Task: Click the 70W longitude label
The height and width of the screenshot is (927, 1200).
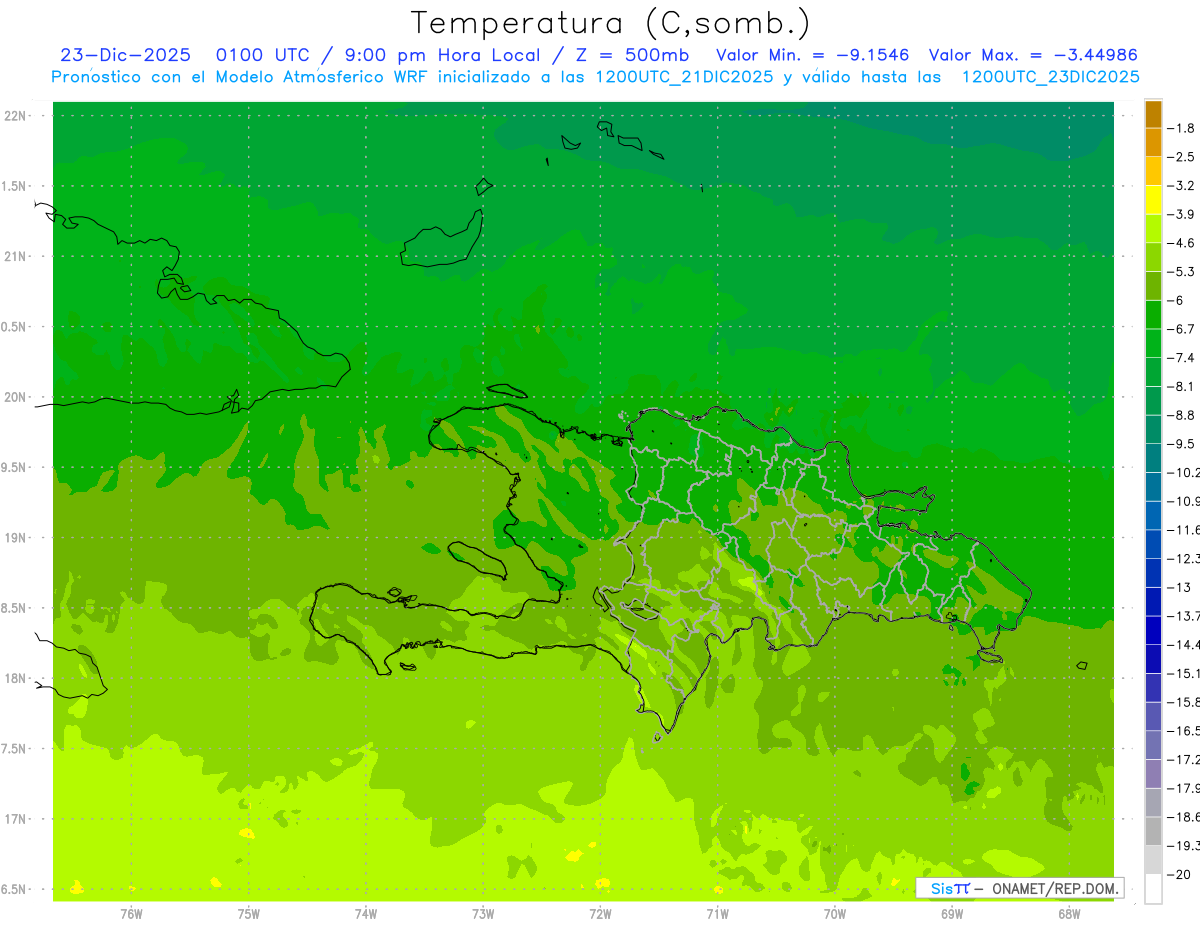Action: click(x=835, y=913)
